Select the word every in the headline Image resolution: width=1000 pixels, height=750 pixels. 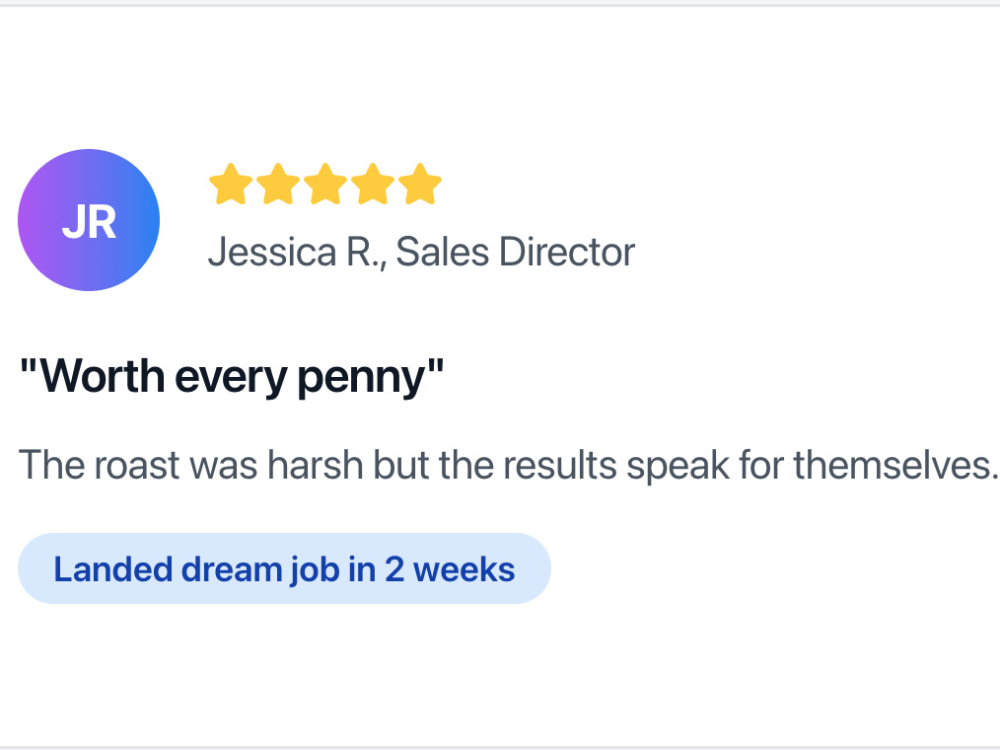pyautogui.click(x=231, y=378)
